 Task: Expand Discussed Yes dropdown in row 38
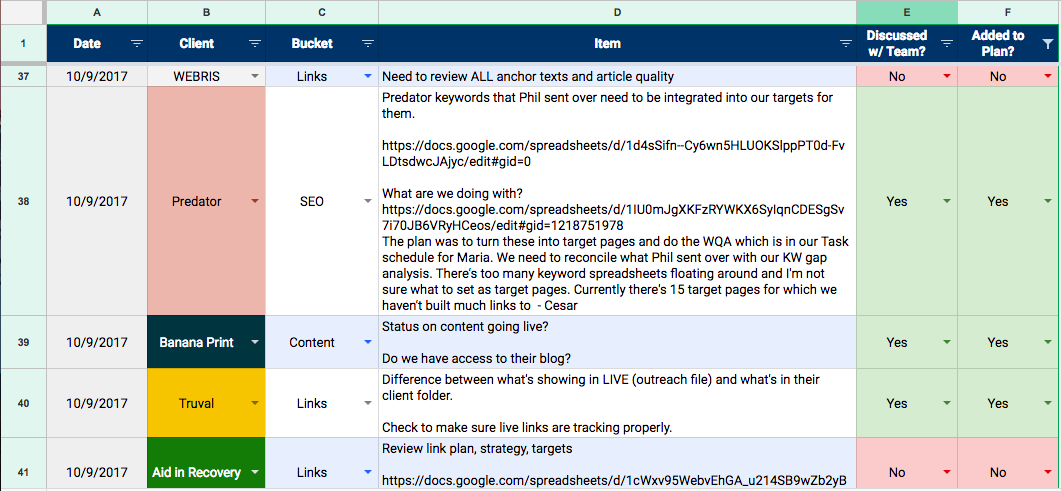947,201
